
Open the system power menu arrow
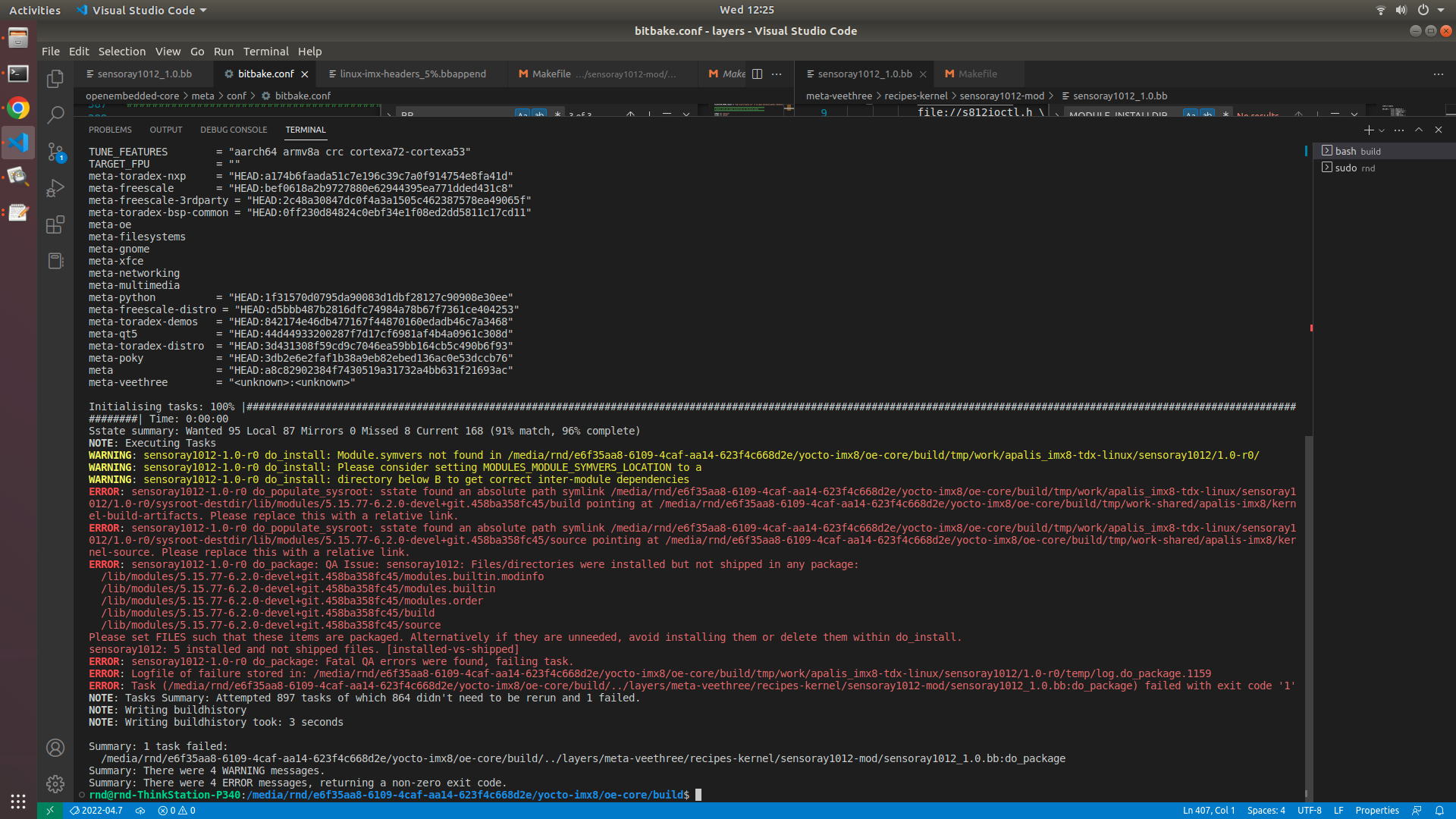(x=1441, y=10)
